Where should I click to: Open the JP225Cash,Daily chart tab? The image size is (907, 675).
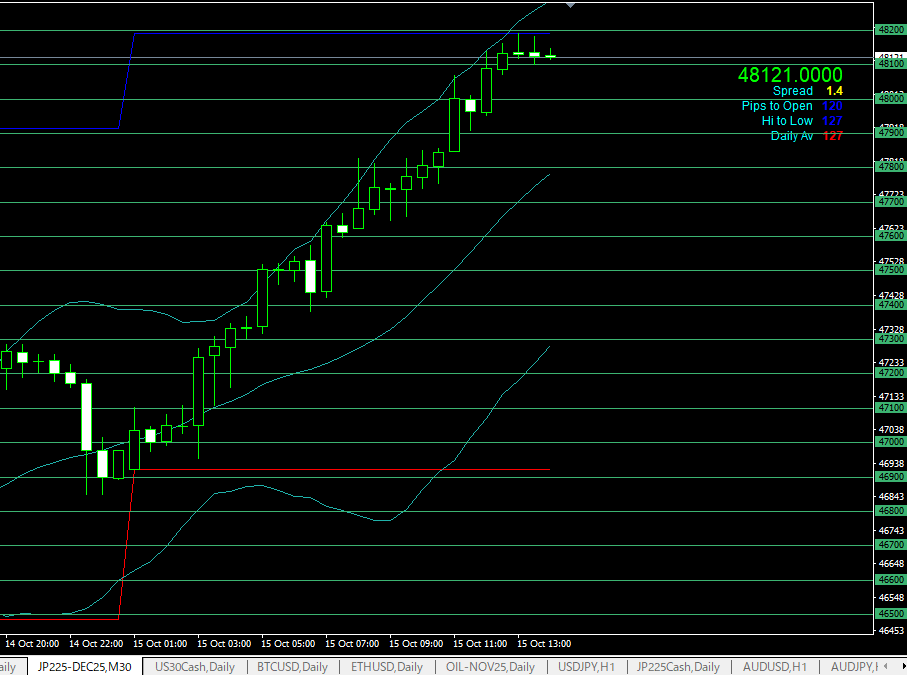[x=678, y=667]
